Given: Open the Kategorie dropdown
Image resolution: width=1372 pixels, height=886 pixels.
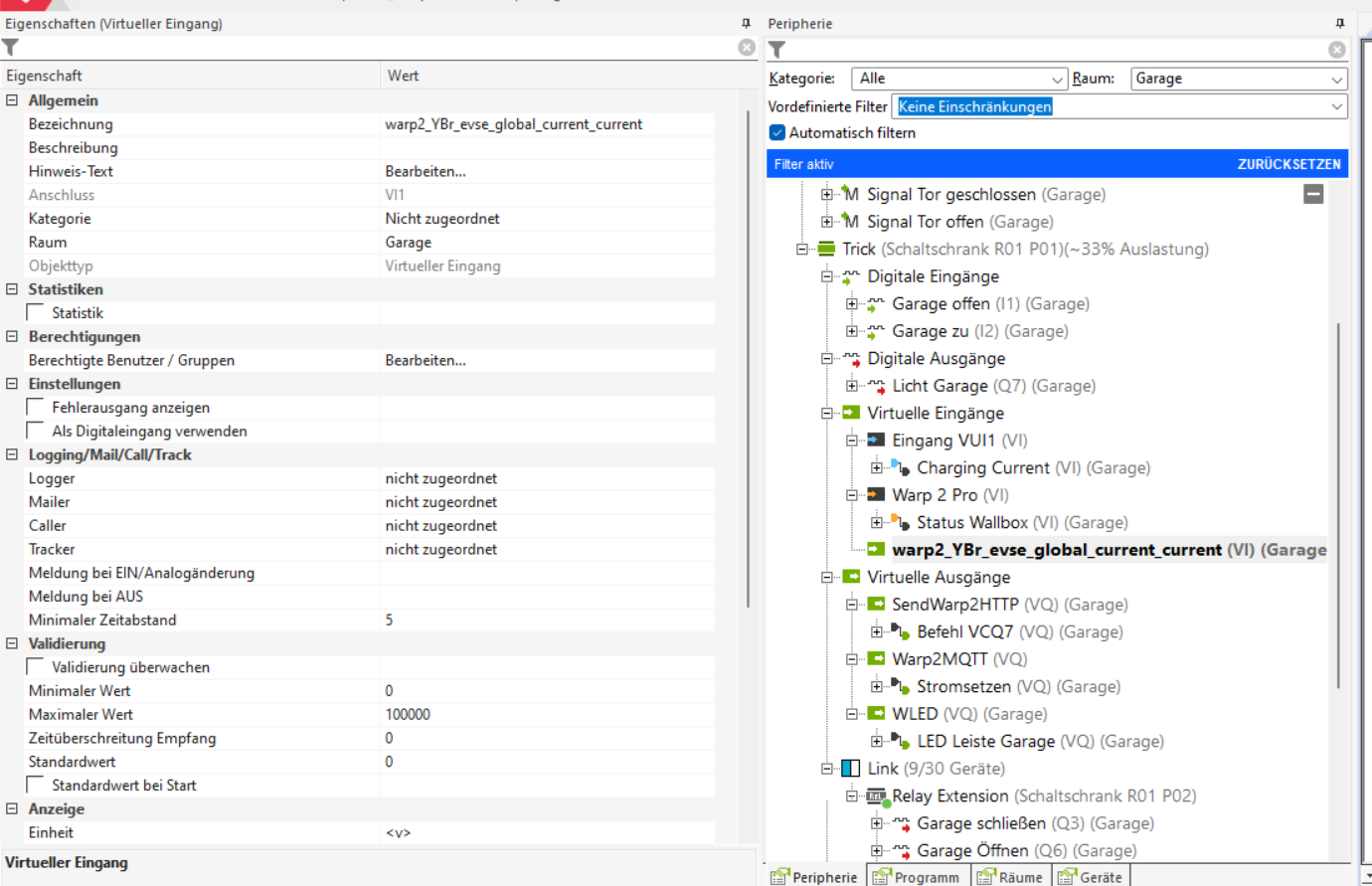Looking at the screenshot, I should point(1057,79).
